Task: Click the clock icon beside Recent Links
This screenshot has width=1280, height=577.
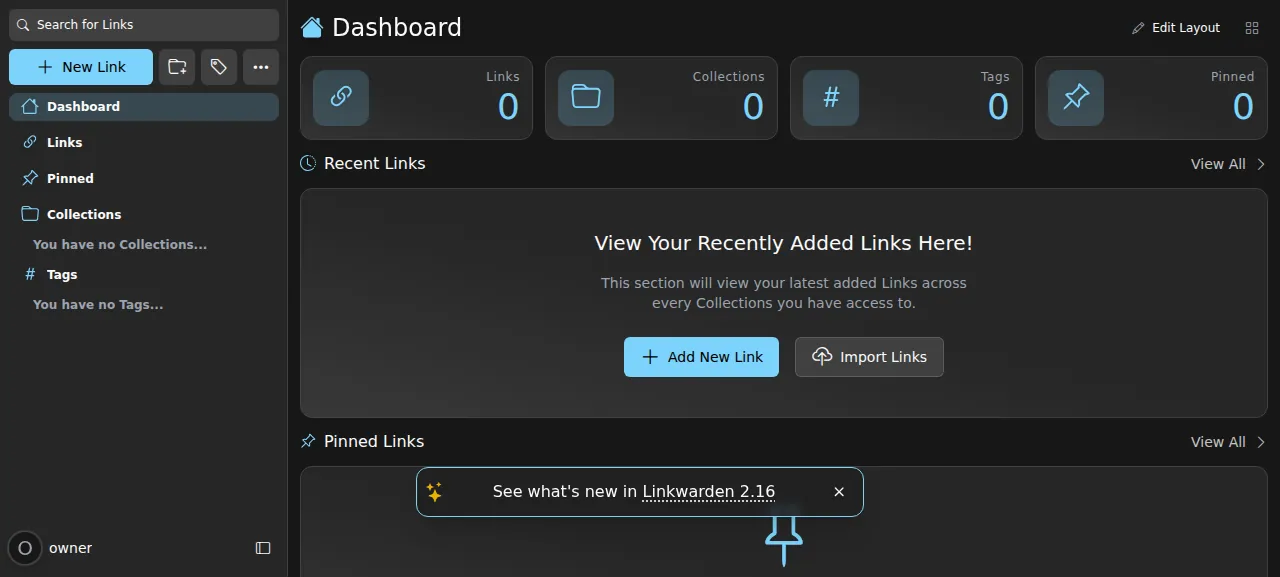Action: [308, 163]
